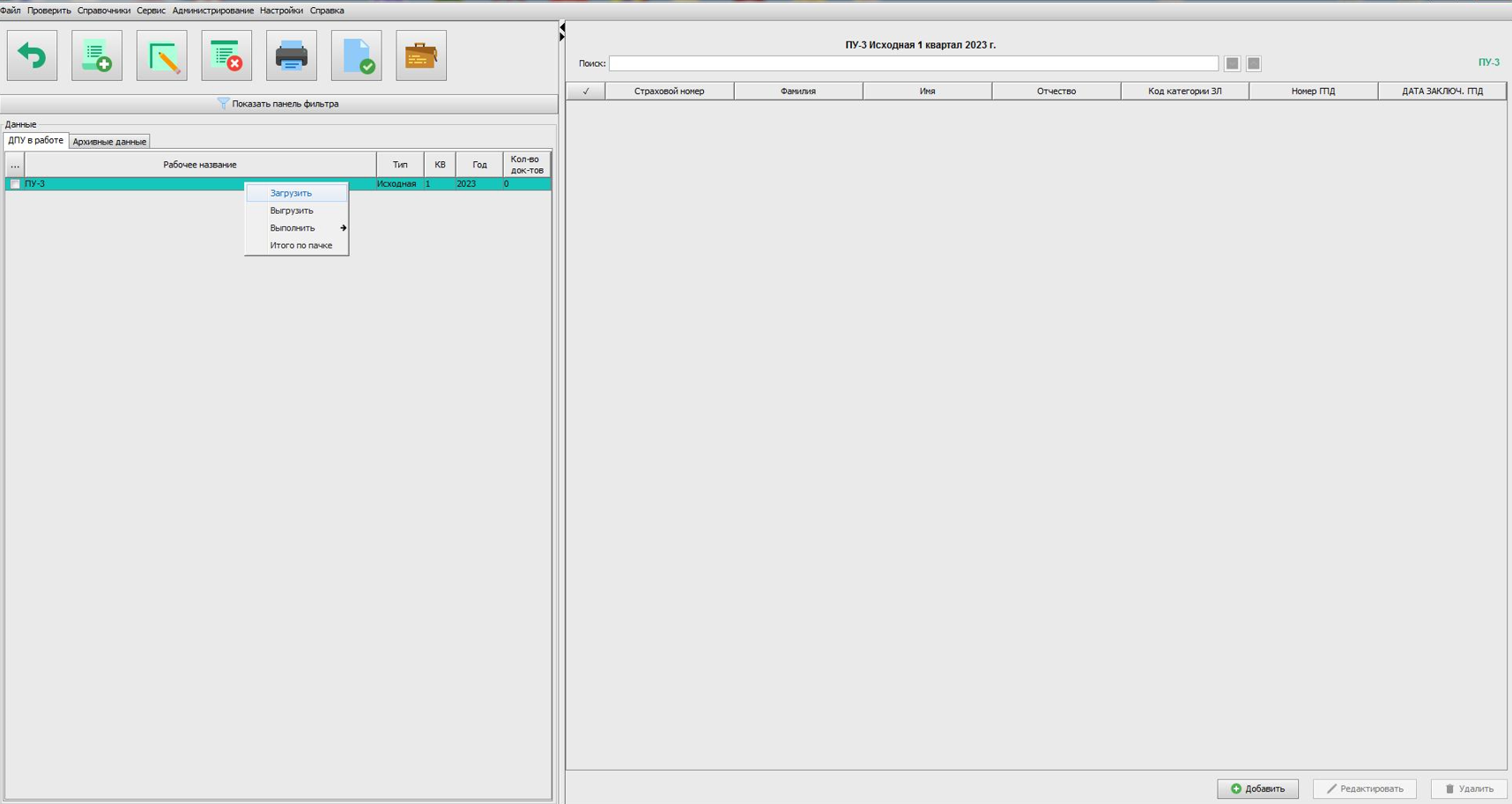Open the Справочники menu

click(x=103, y=11)
